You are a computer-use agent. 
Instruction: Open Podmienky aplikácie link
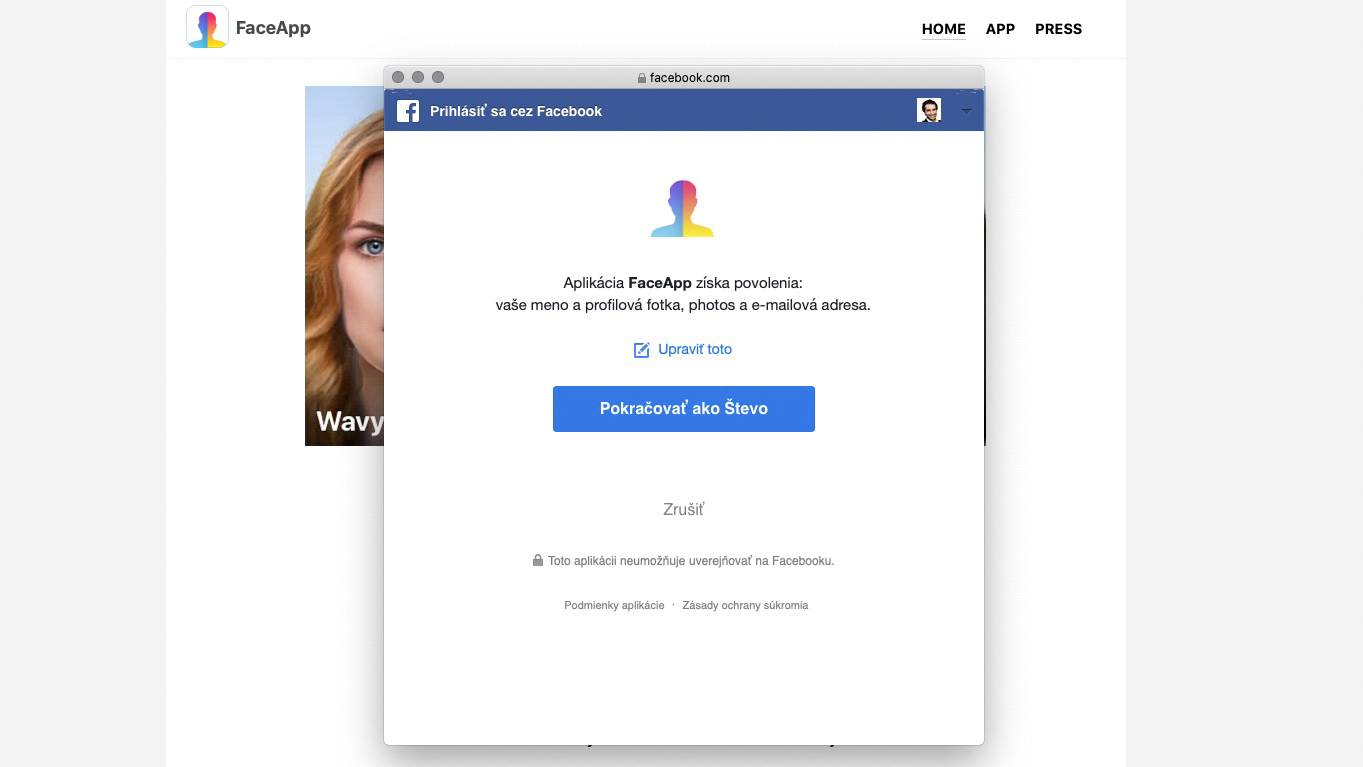614,605
